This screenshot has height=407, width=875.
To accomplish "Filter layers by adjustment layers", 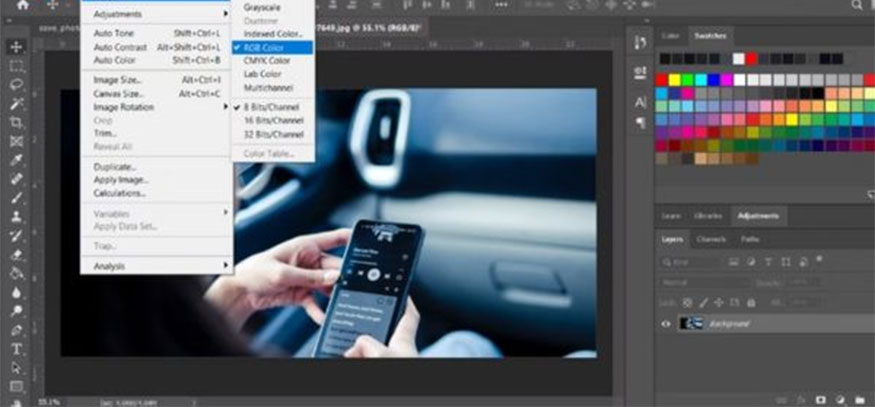I will tap(751, 262).
